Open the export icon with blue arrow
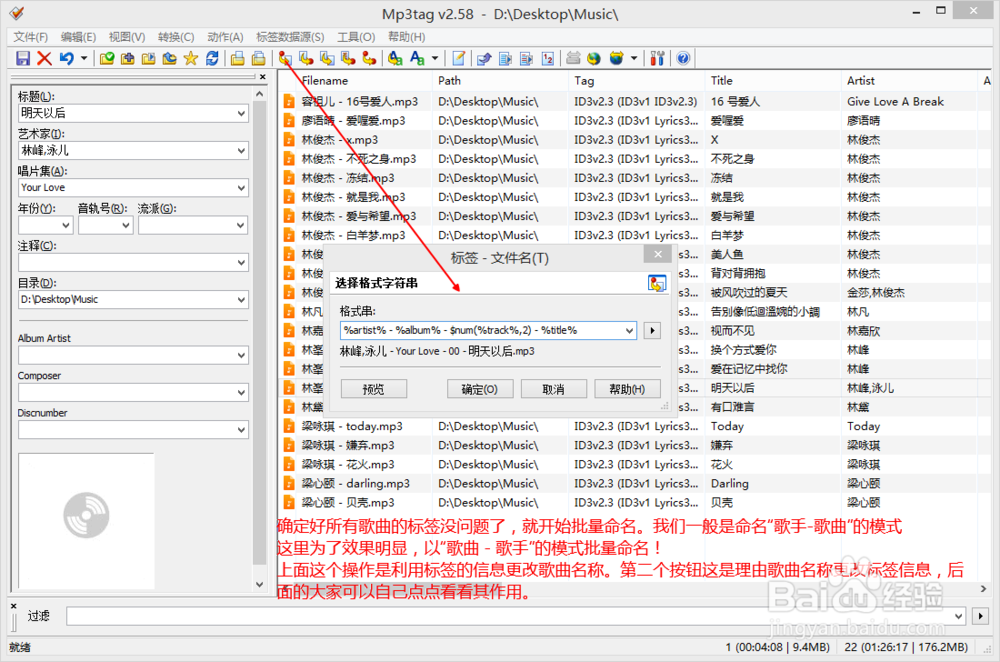This screenshot has width=1000, height=662. 485,59
